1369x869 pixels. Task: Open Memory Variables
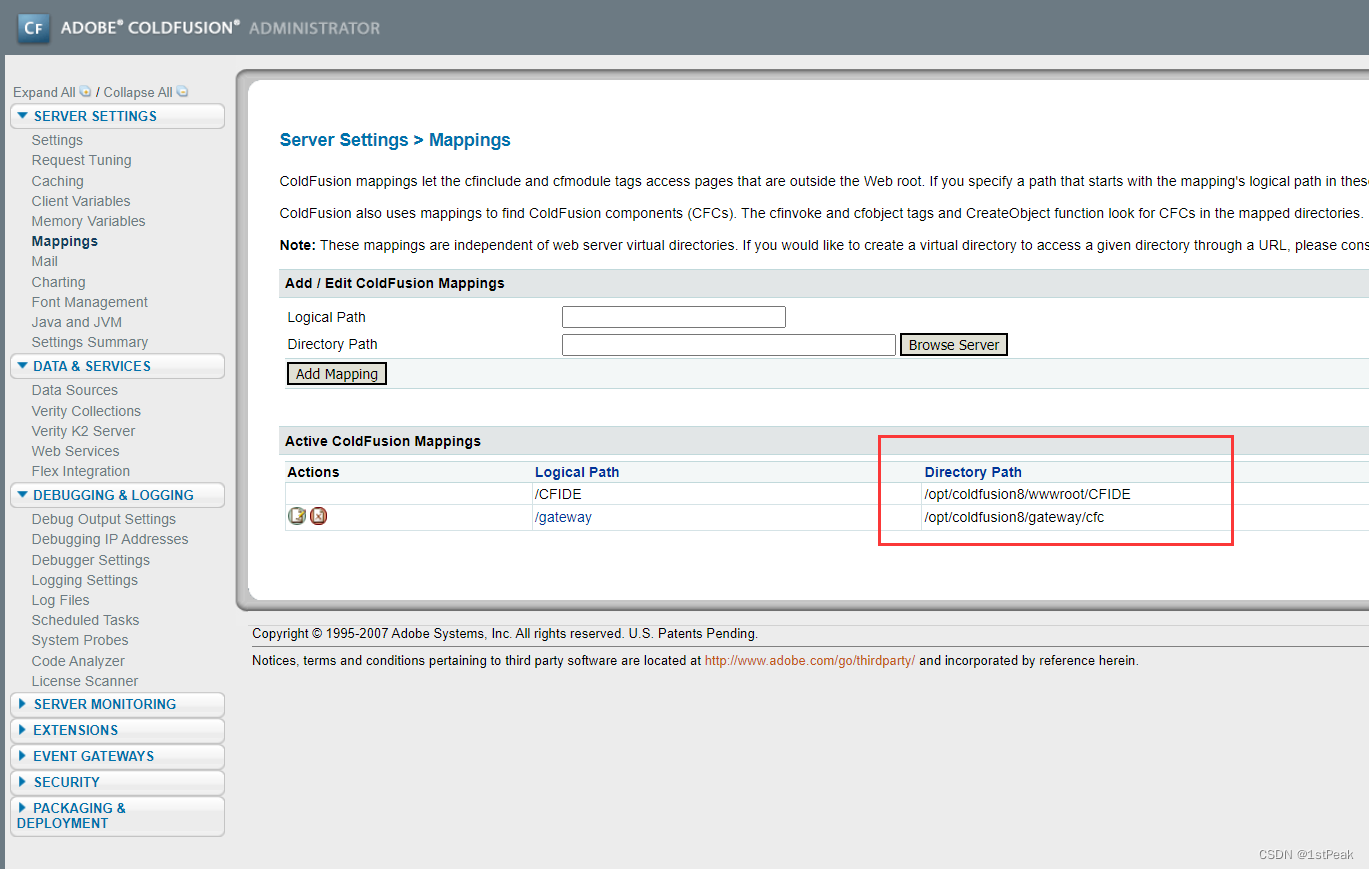click(88, 221)
